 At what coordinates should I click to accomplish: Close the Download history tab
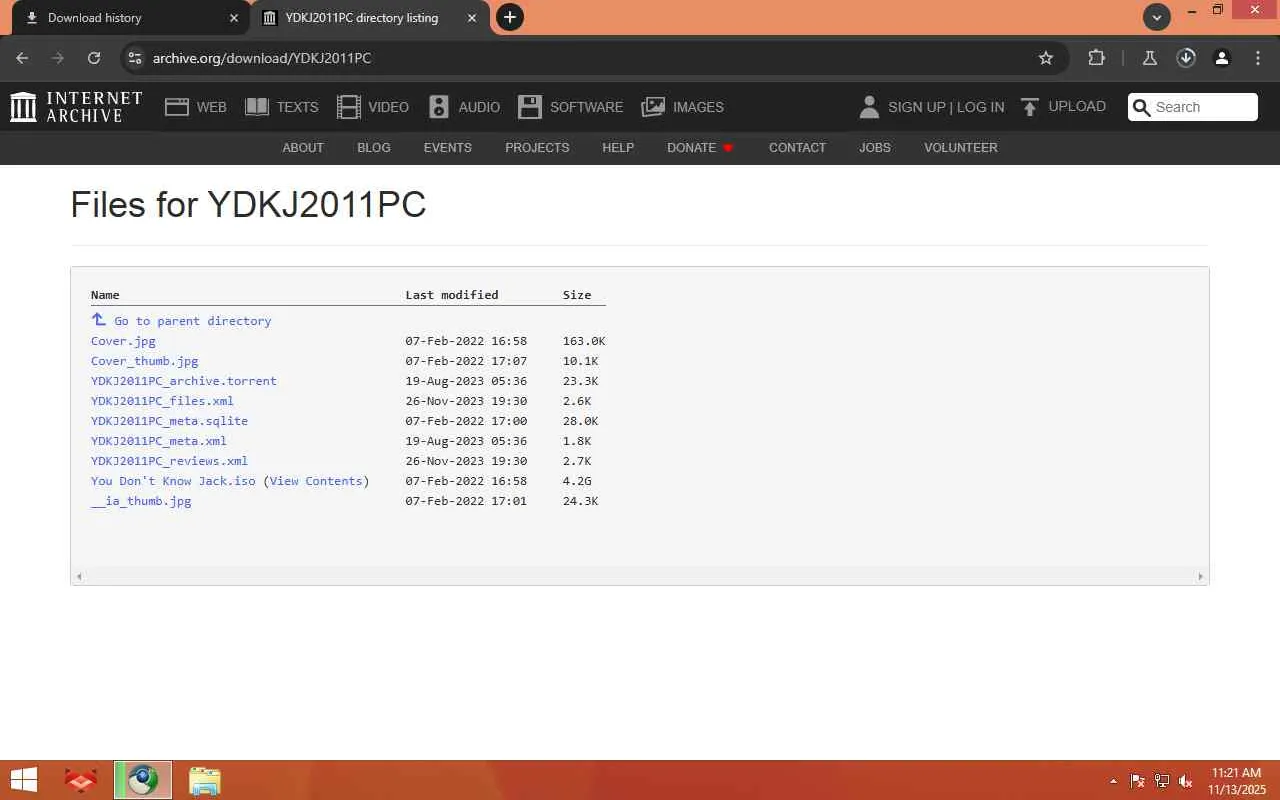(234, 18)
